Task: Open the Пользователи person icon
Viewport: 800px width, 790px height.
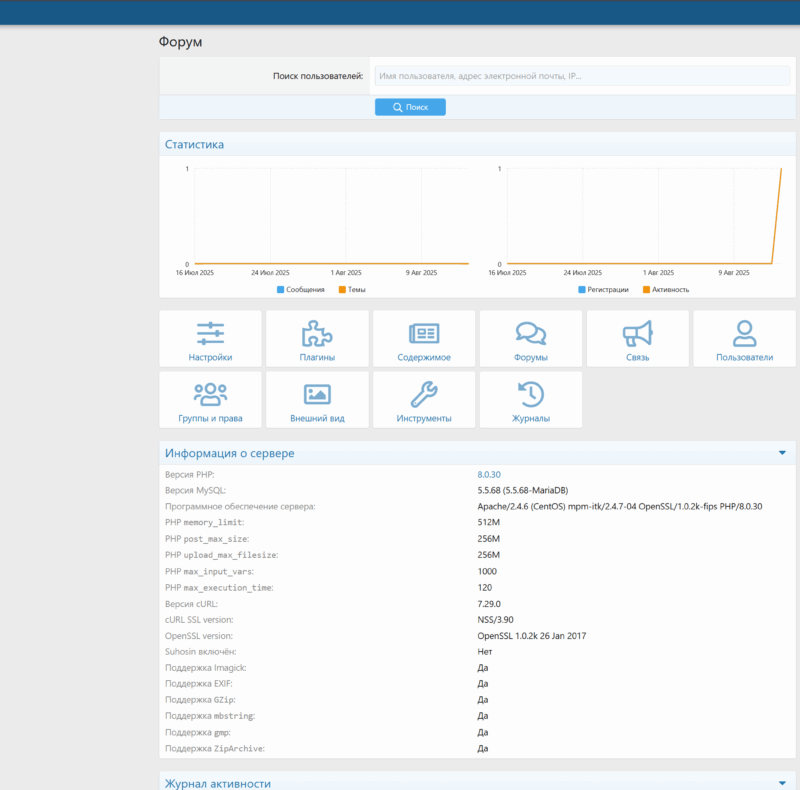Action: click(744, 333)
